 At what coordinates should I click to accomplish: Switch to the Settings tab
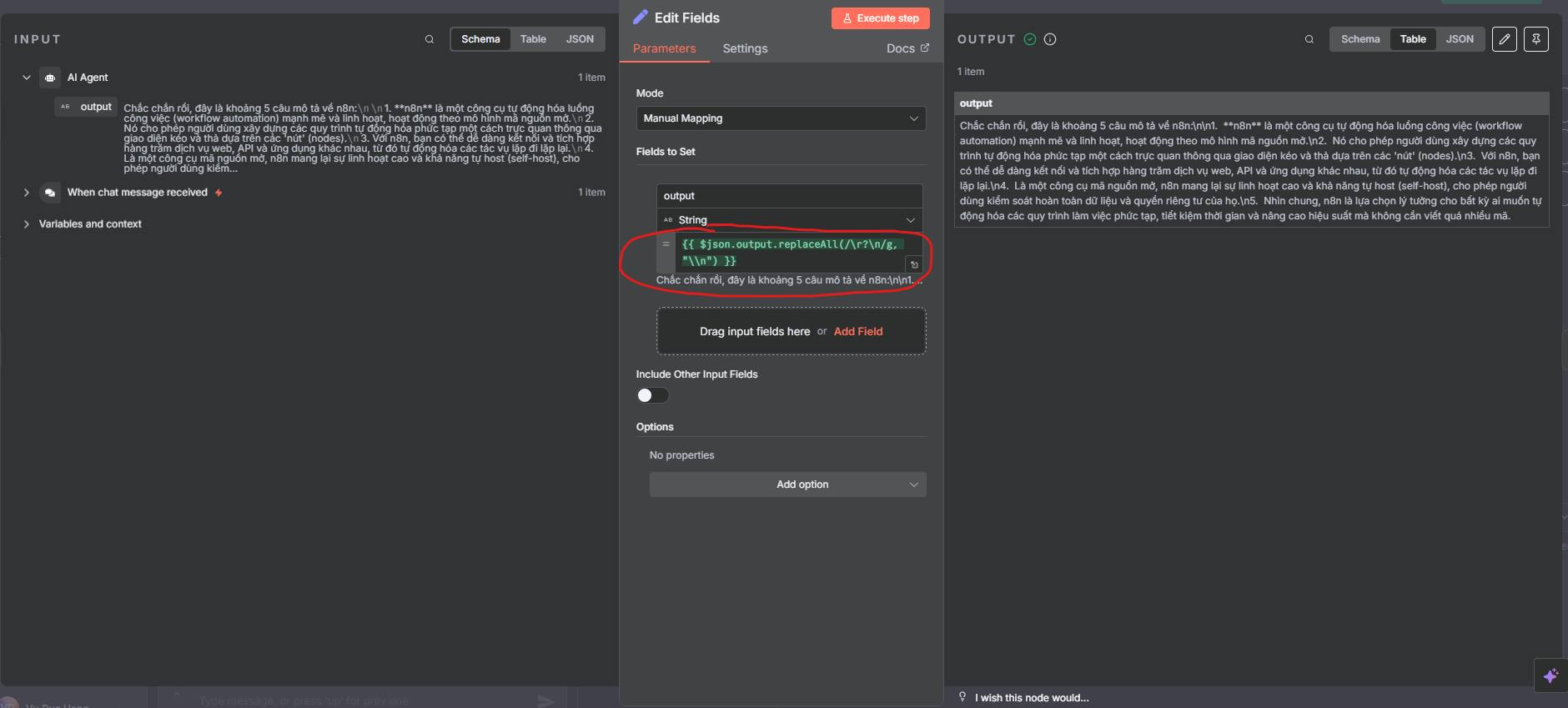[745, 48]
